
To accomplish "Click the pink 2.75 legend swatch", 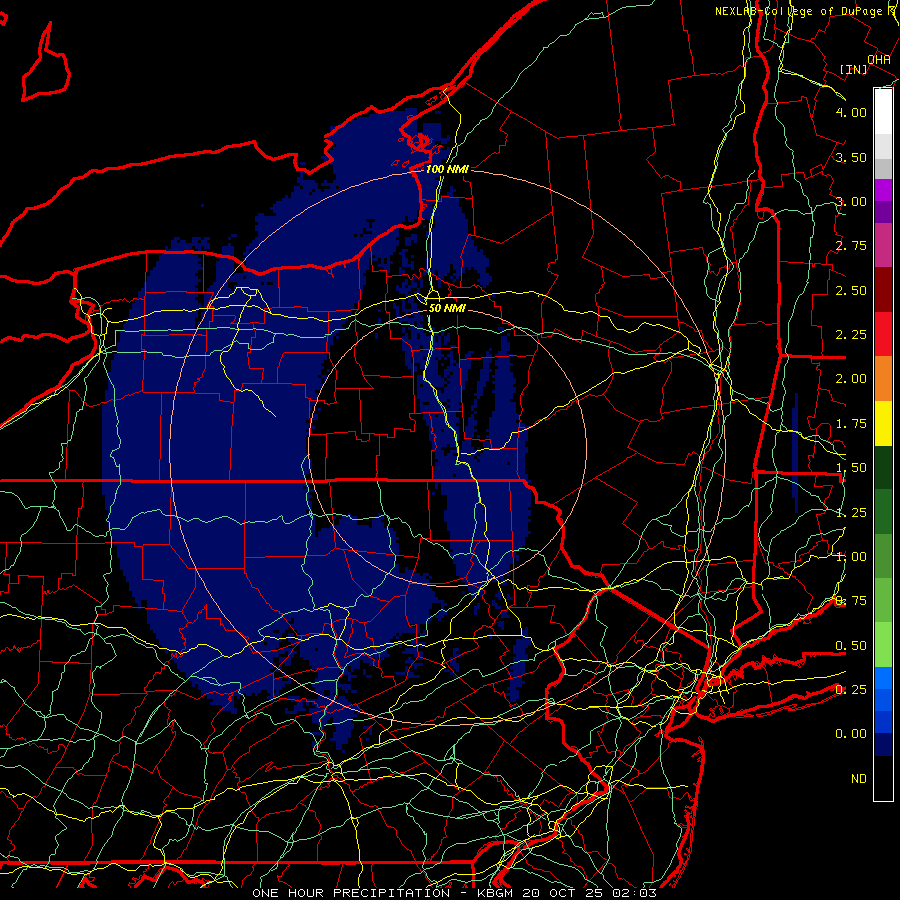I will (x=883, y=245).
